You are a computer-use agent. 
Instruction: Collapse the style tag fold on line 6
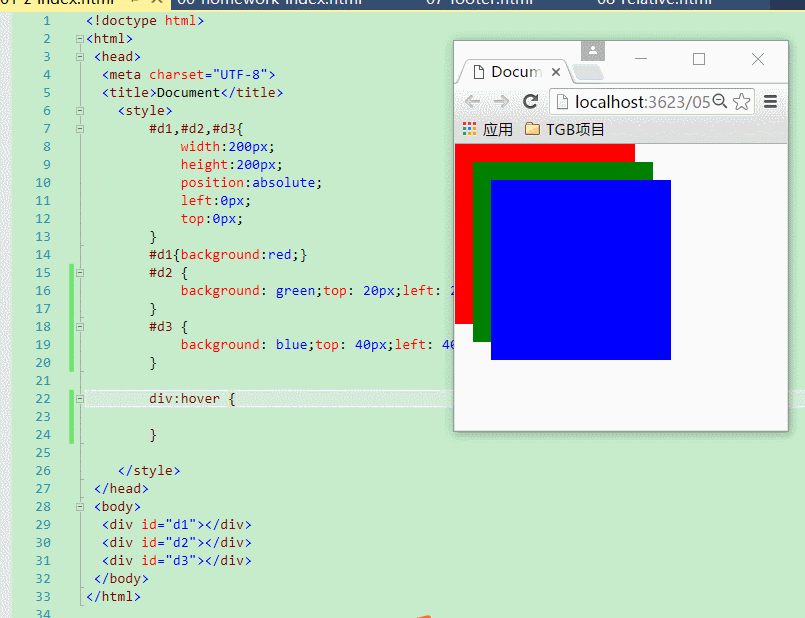[x=80, y=111]
